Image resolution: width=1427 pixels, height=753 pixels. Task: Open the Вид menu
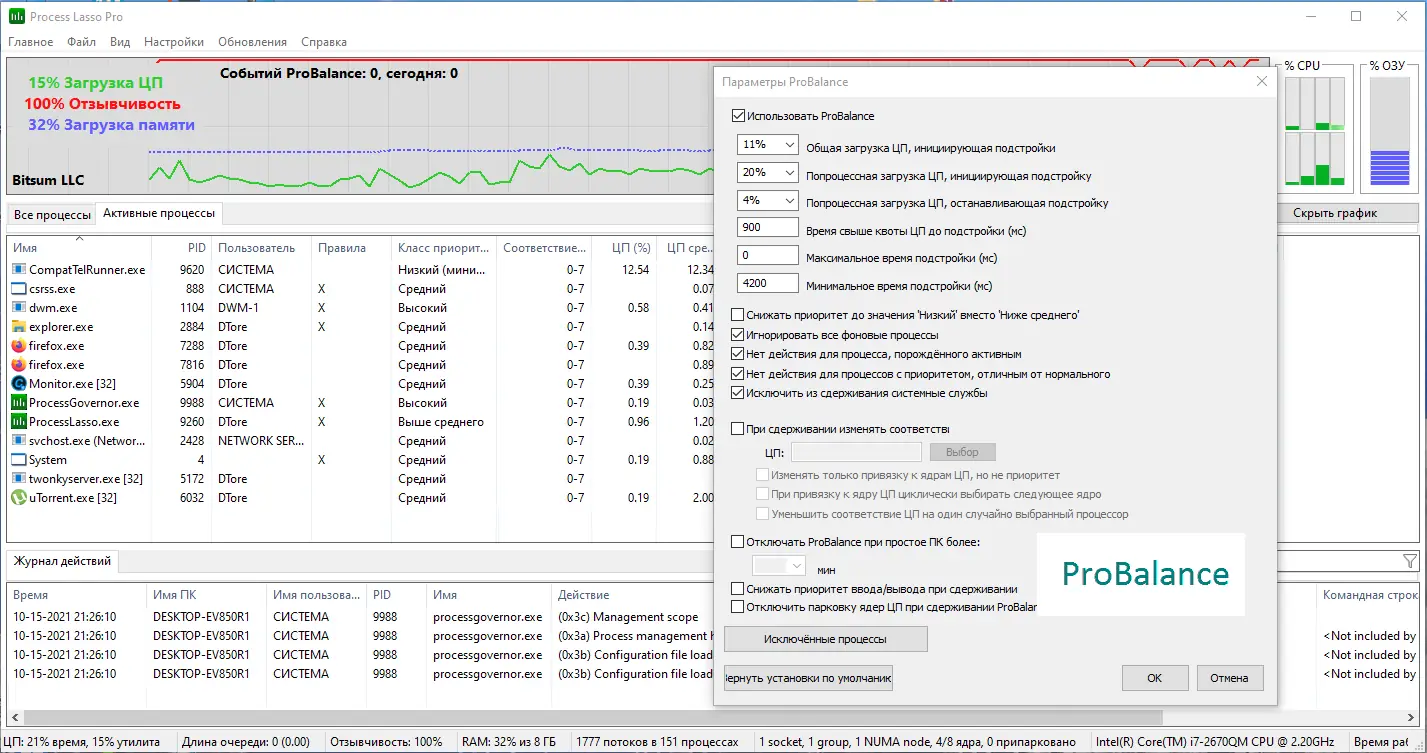120,42
